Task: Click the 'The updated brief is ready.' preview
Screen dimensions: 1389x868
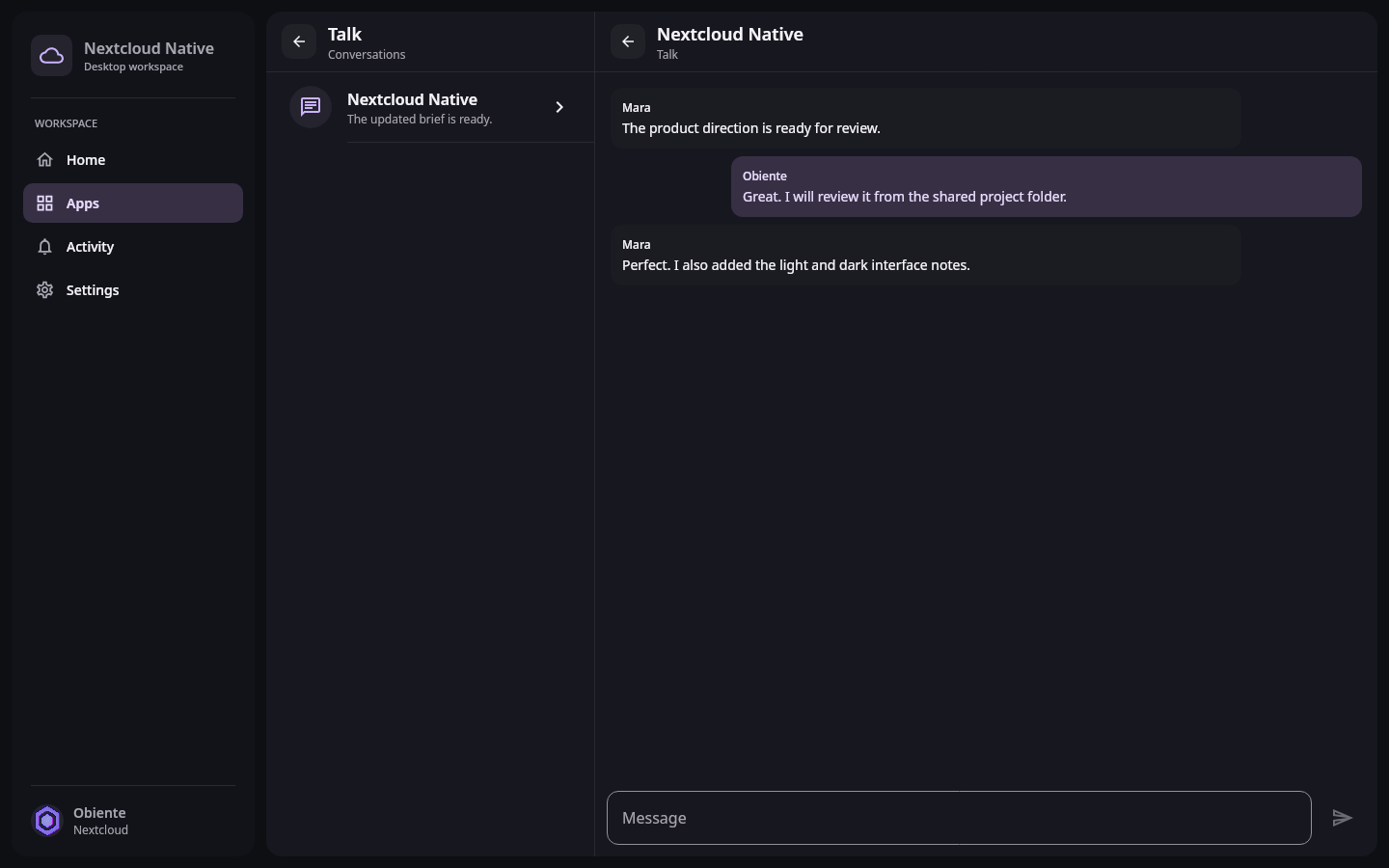Action: (x=420, y=120)
